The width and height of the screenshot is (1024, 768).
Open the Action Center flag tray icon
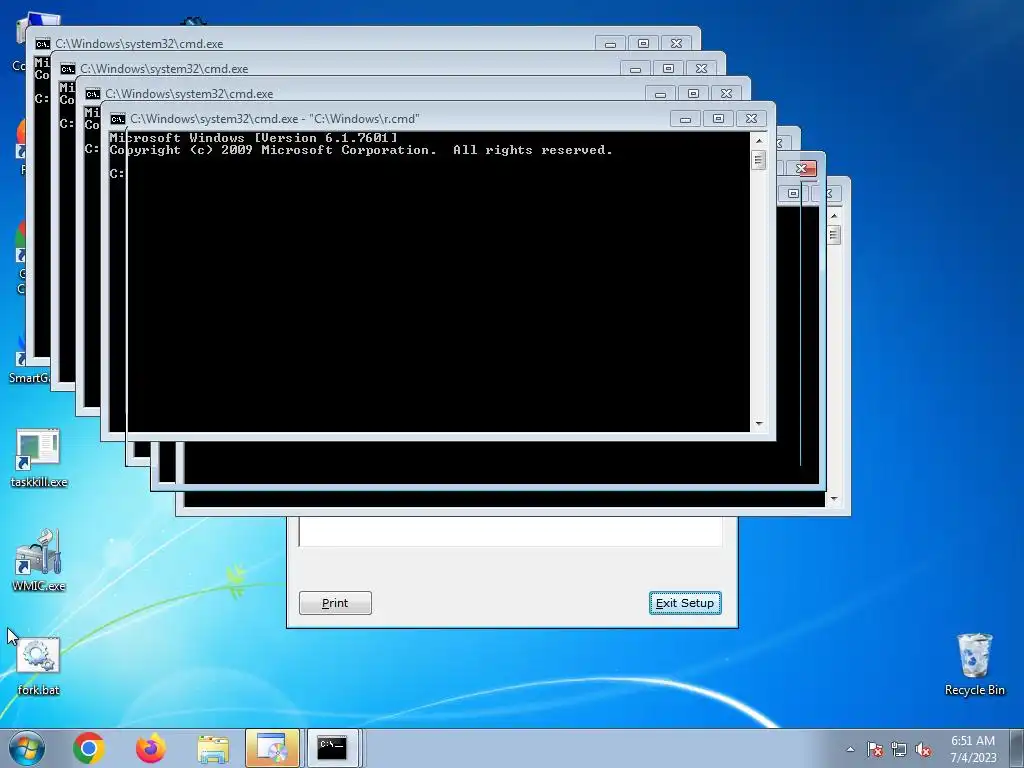tap(875, 749)
